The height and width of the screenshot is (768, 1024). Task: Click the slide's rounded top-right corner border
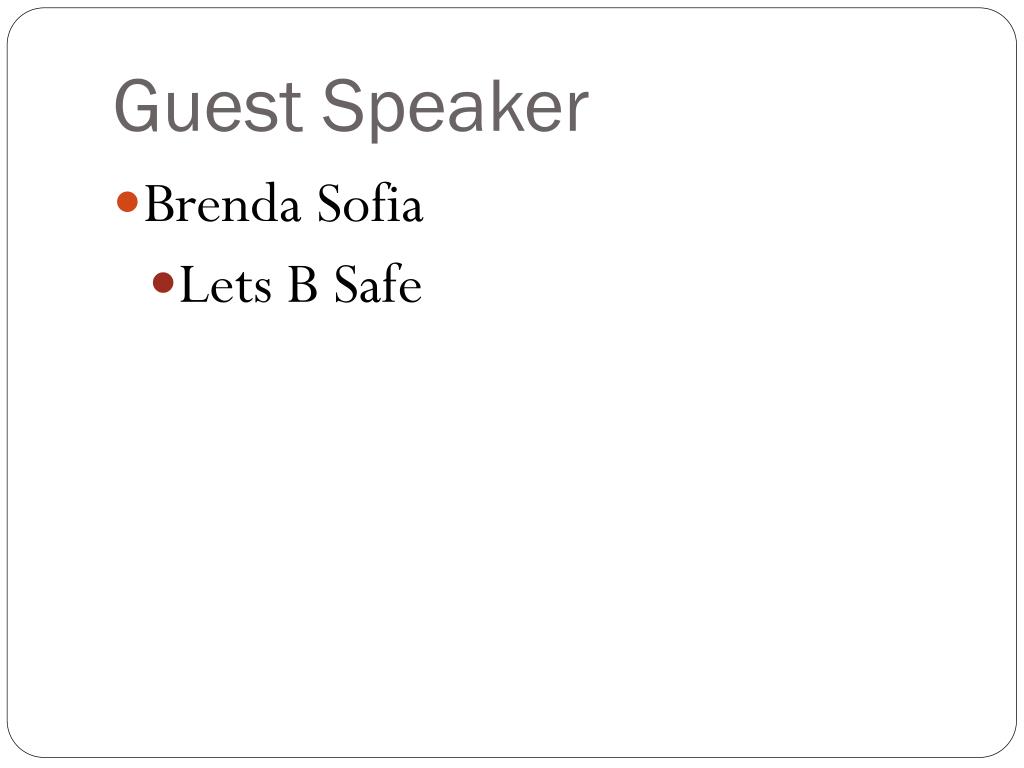[1005, 20]
